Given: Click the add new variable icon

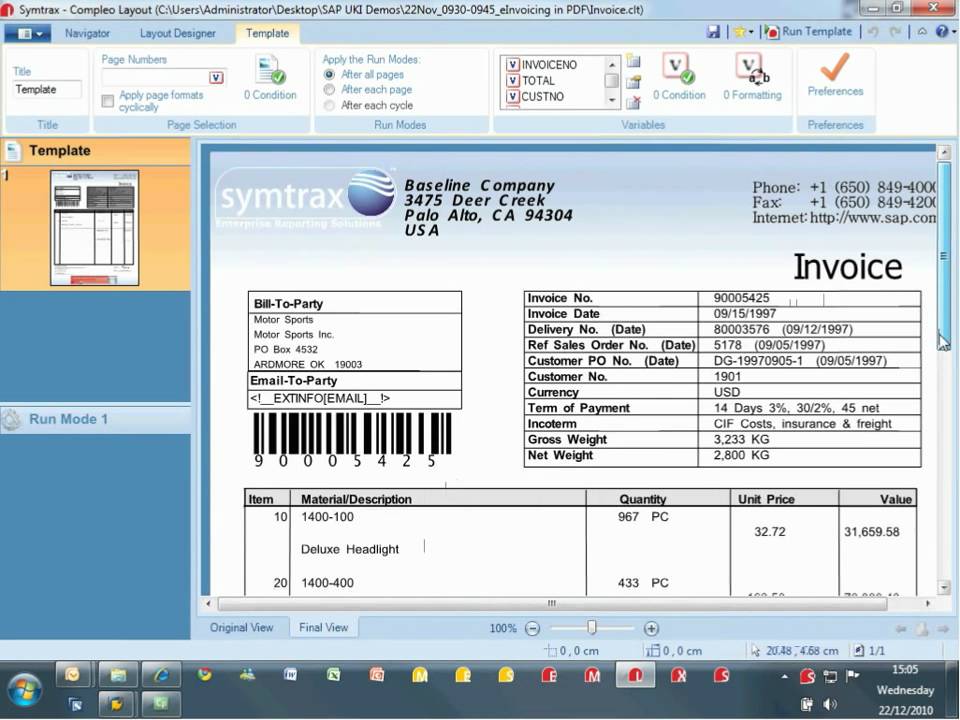Looking at the screenshot, I should [634, 61].
